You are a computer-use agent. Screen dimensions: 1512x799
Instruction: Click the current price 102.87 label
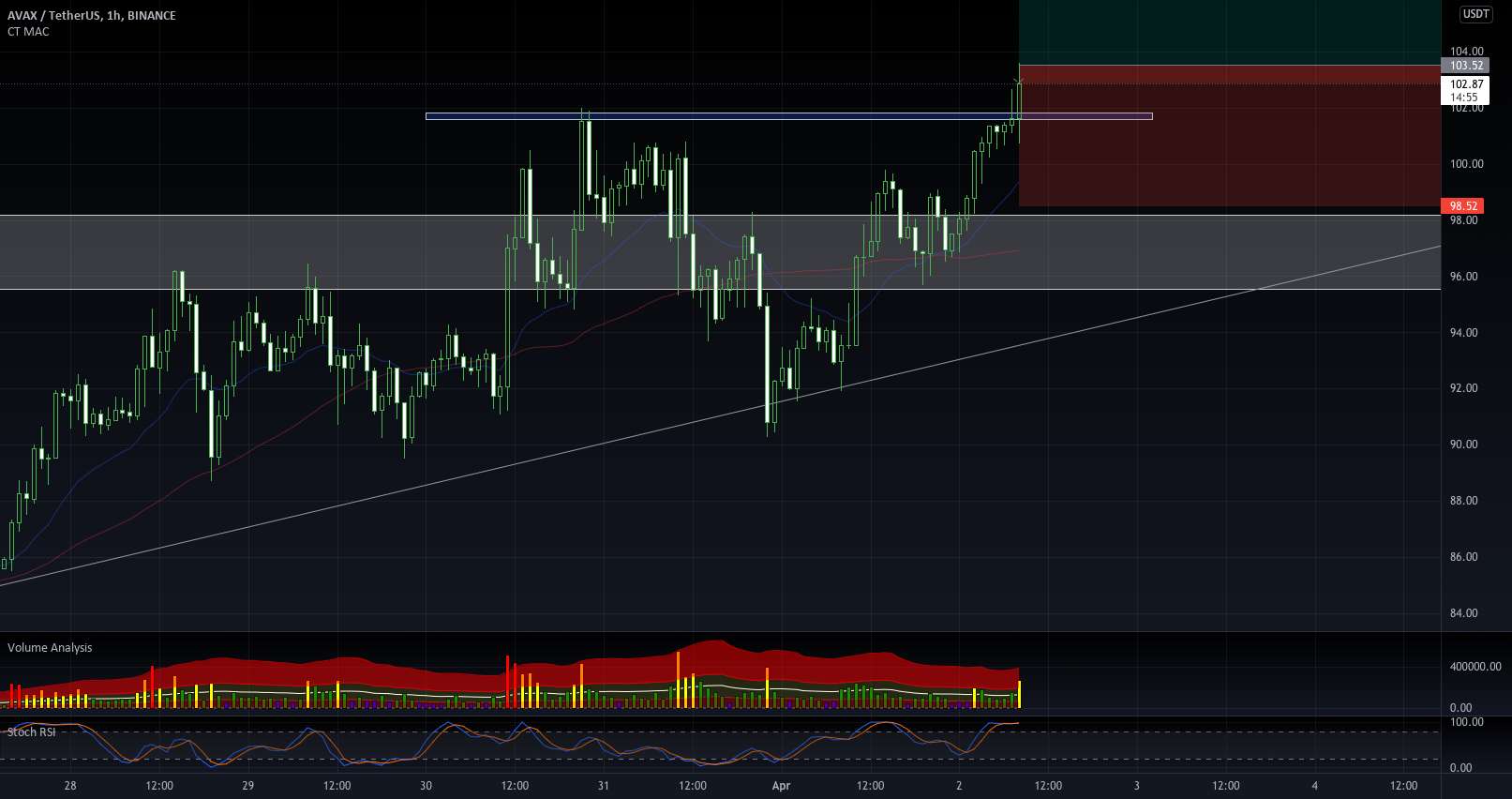[x=1466, y=84]
